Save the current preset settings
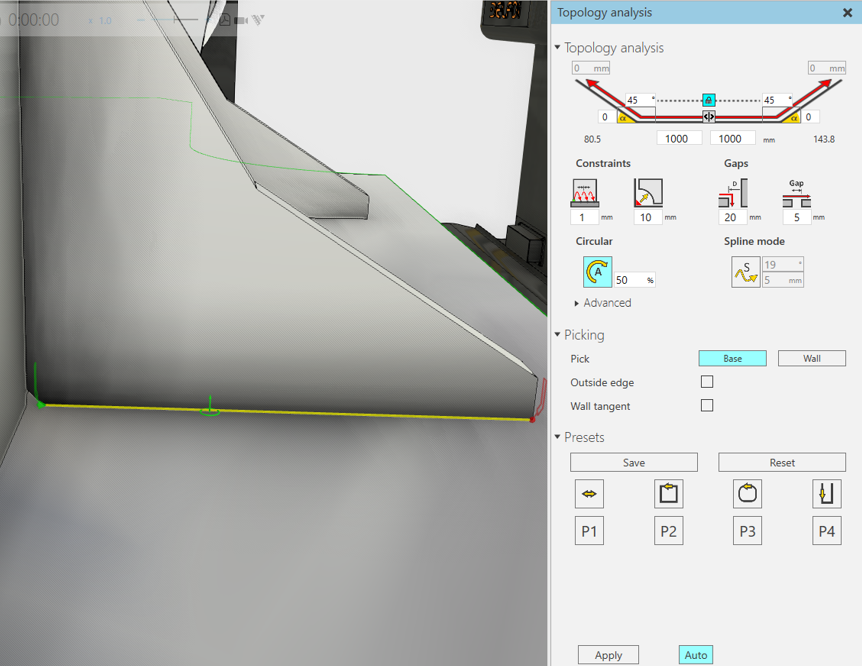862x666 pixels. pos(633,462)
